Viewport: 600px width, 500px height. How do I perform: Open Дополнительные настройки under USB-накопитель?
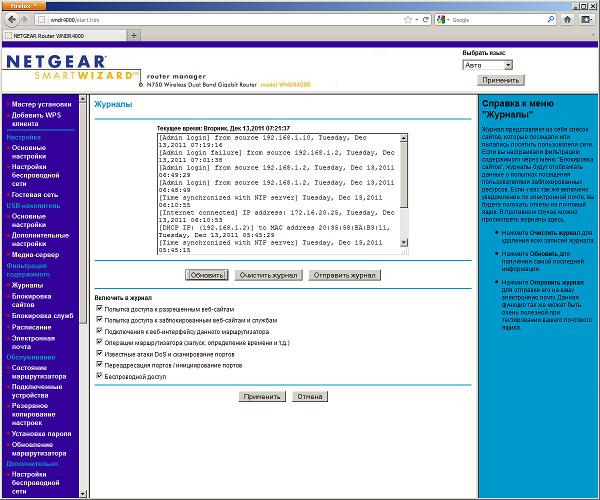(40, 239)
